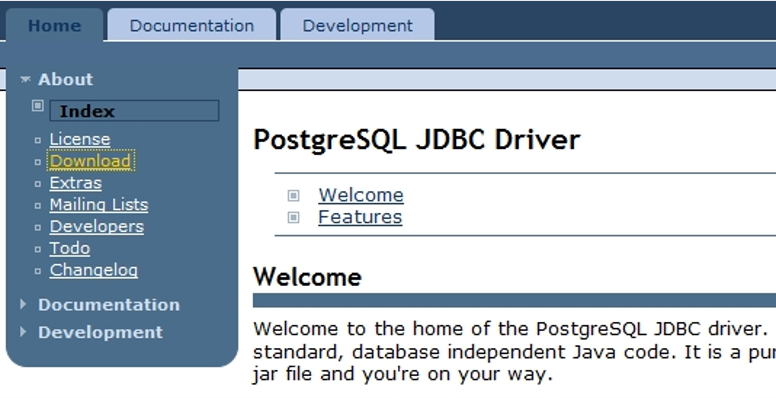Click the small bullet beside License
The width and height of the screenshot is (776, 398).
(38, 141)
